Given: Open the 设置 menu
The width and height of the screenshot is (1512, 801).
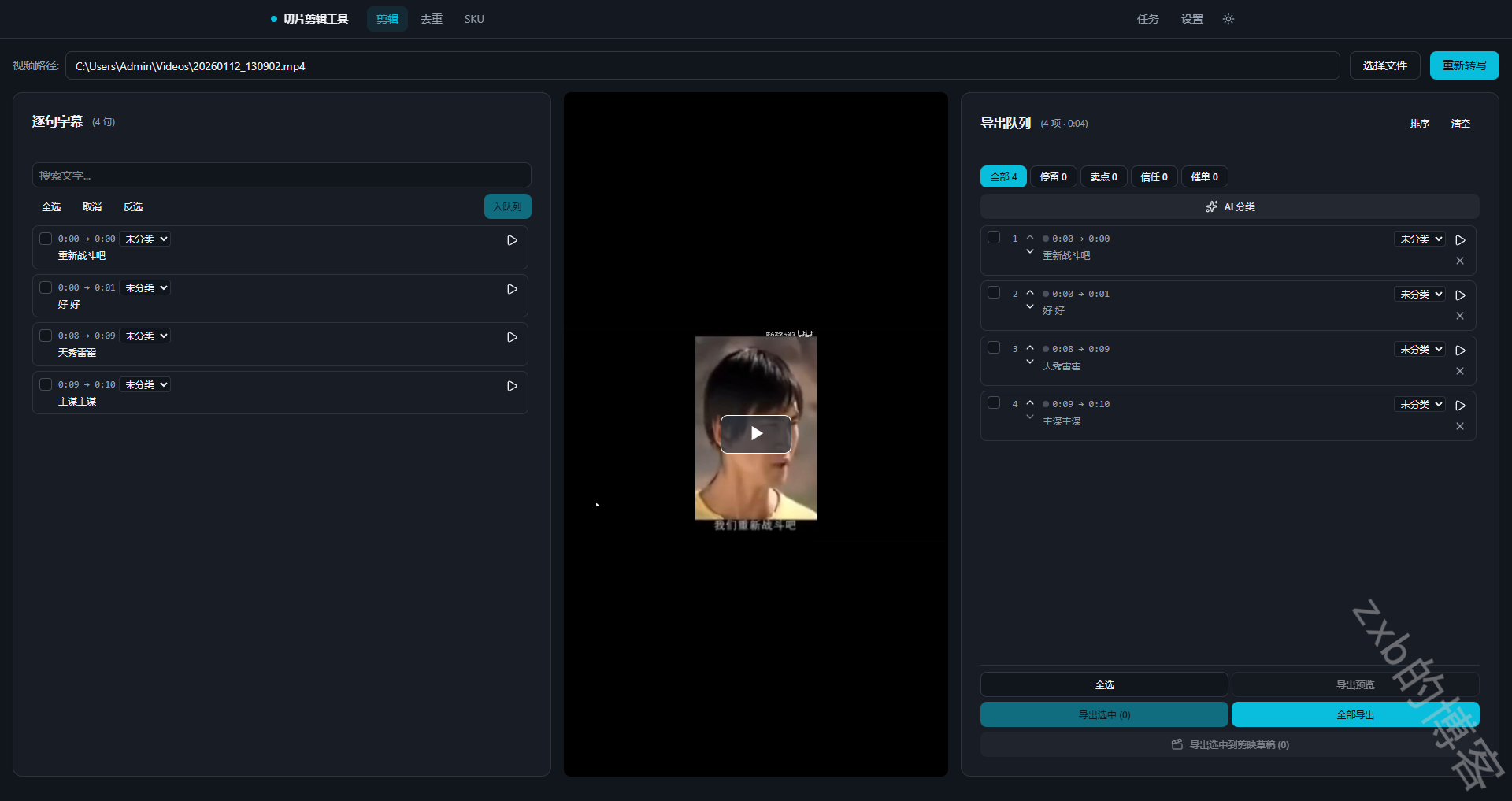Looking at the screenshot, I should click(x=1192, y=19).
